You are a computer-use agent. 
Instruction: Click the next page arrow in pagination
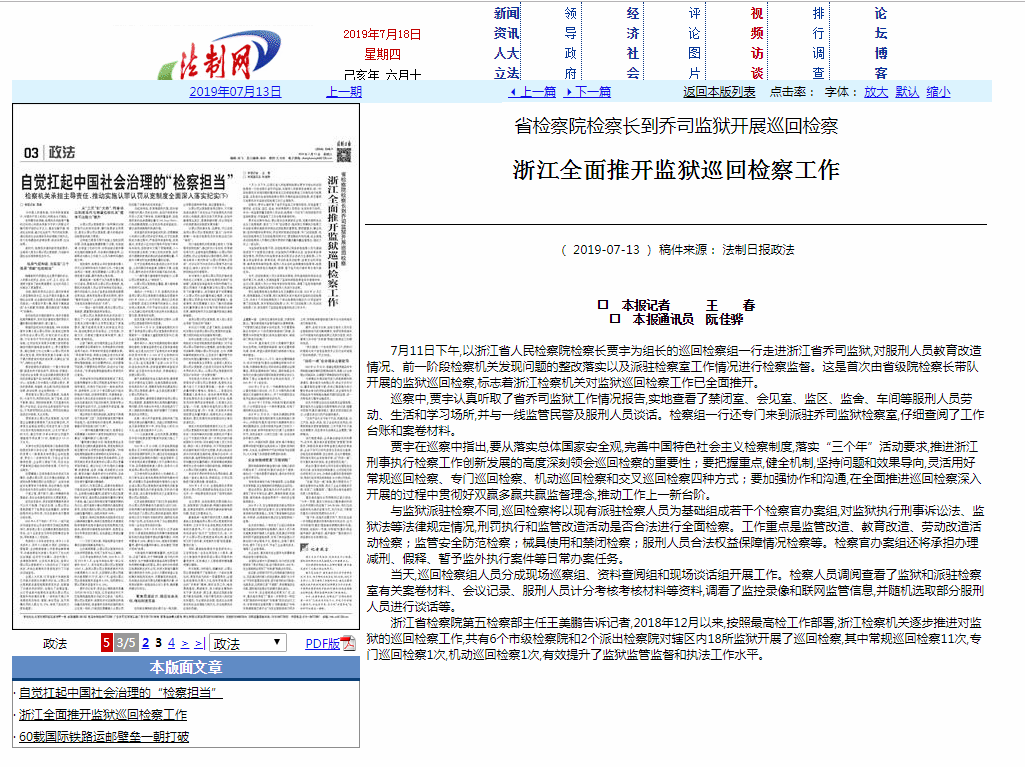pos(185,643)
